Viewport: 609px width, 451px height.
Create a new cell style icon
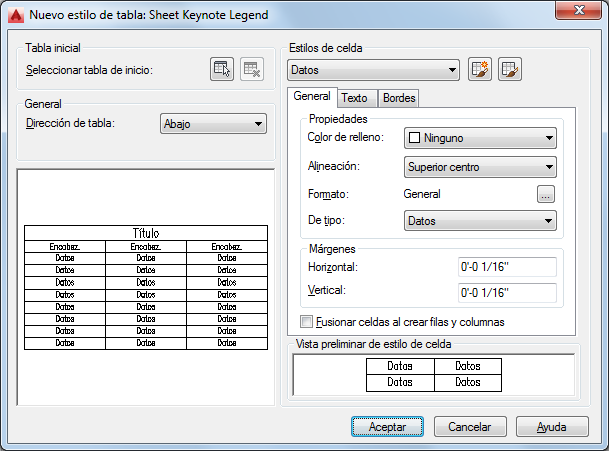tap(480, 69)
